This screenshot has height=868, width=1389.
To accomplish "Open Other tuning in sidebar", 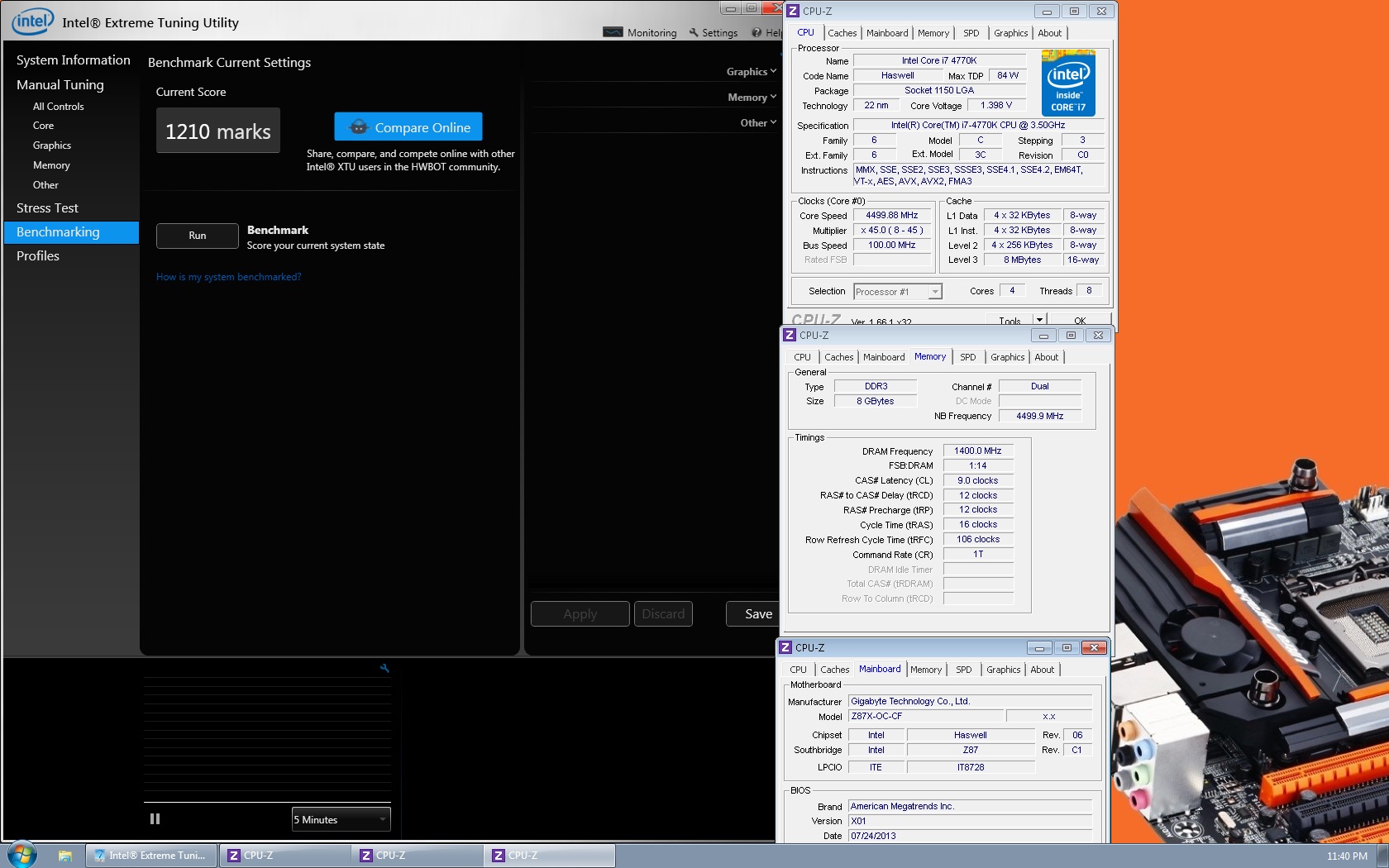I will (x=45, y=185).
